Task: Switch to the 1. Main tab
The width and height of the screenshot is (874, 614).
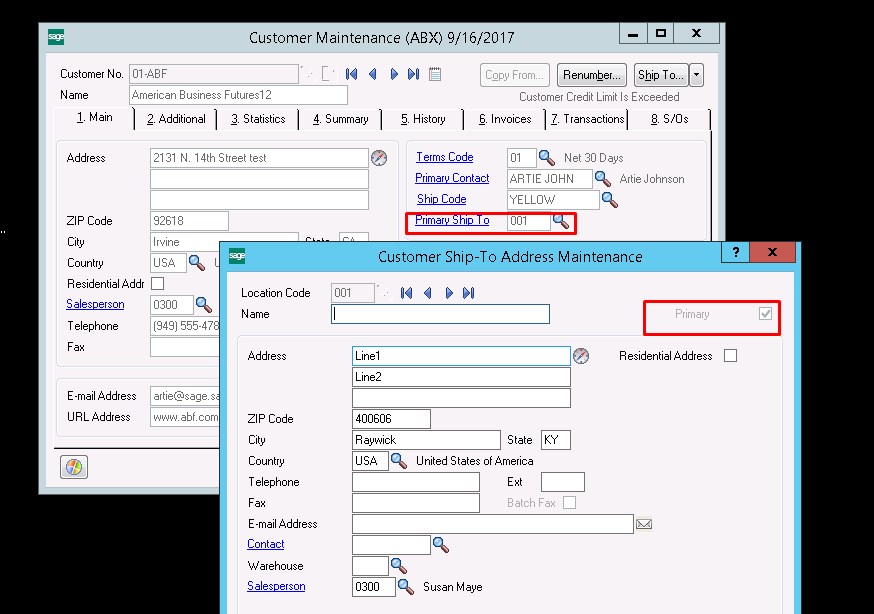Action: pos(95,118)
